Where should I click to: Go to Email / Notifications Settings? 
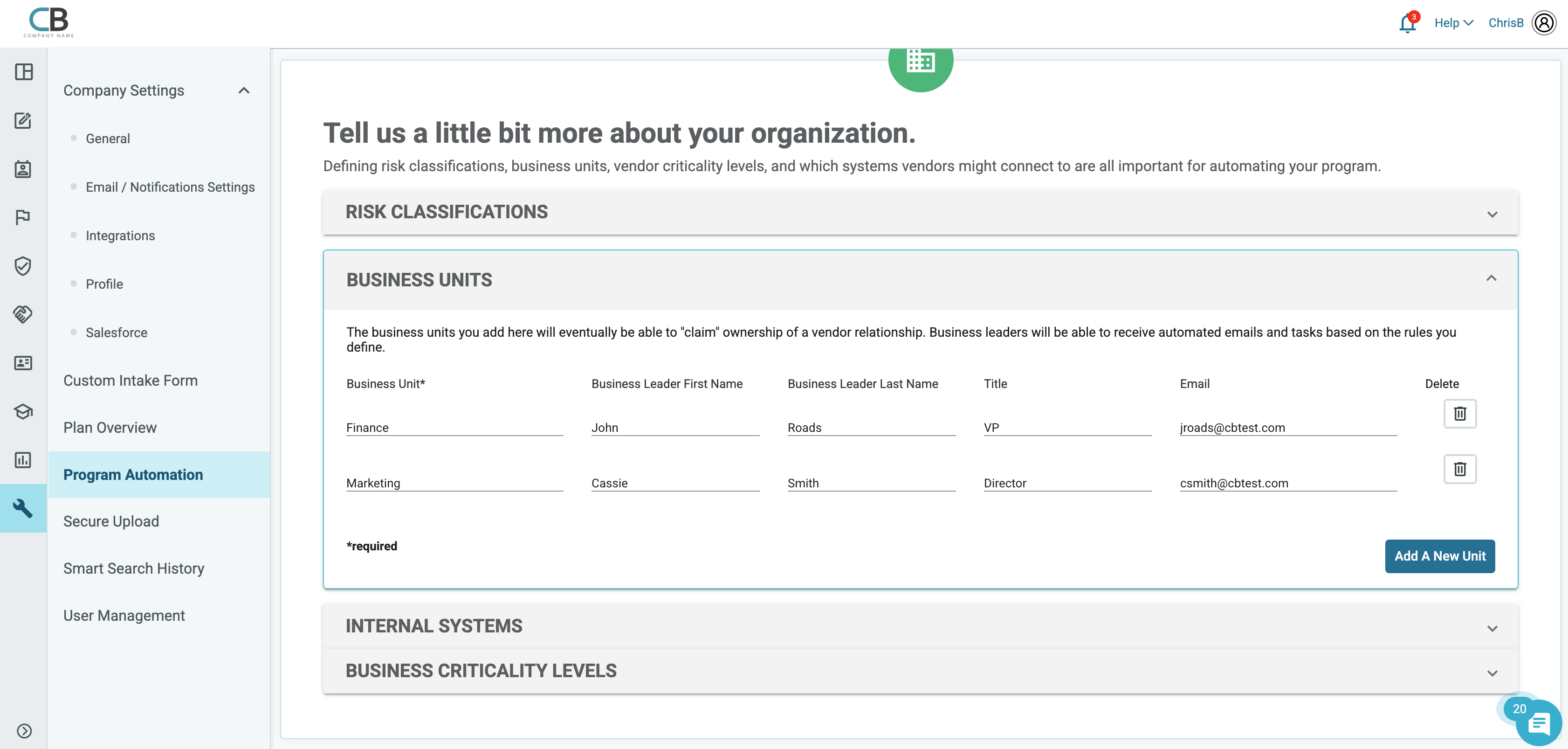[x=171, y=187]
